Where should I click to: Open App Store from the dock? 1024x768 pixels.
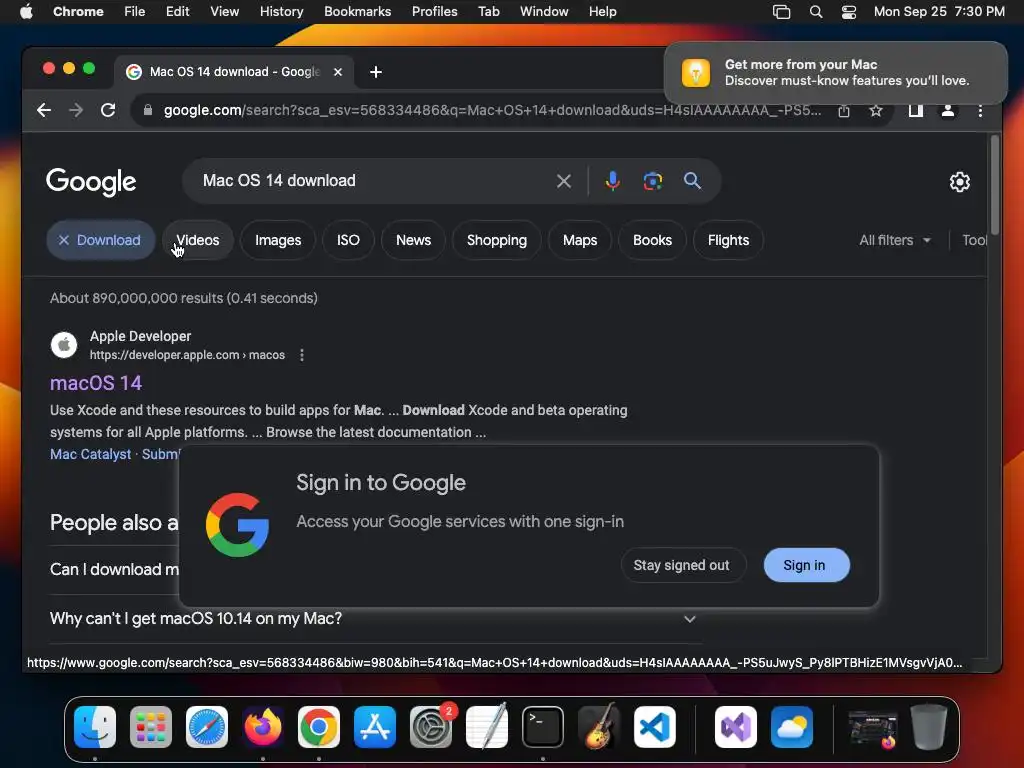[x=375, y=727]
